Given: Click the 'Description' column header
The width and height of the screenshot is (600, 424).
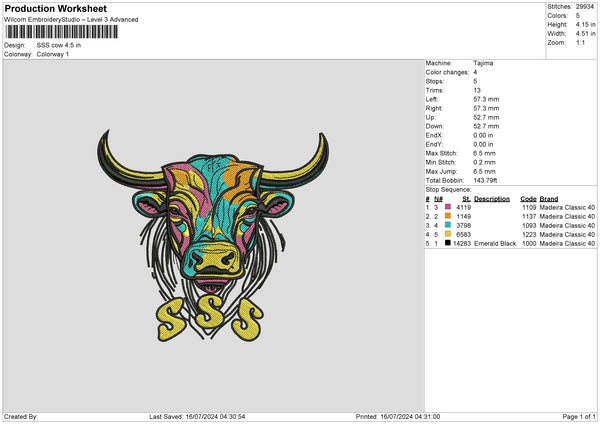Looking at the screenshot, I should [x=492, y=199].
